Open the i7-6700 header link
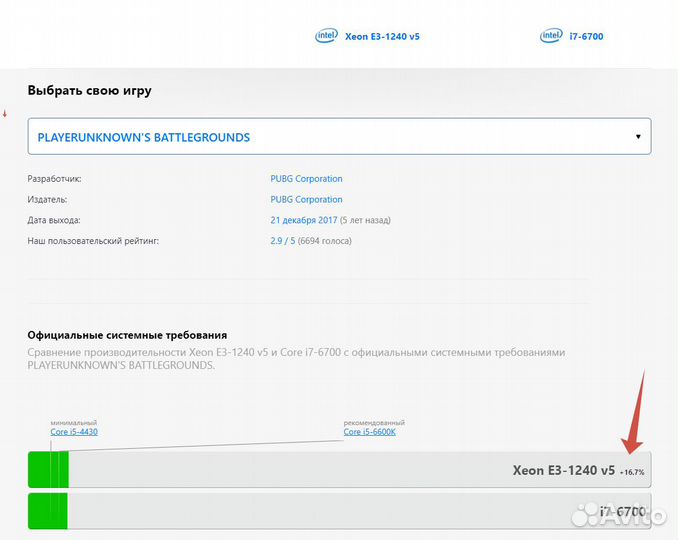This screenshot has width=678, height=540. tap(586, 36)
